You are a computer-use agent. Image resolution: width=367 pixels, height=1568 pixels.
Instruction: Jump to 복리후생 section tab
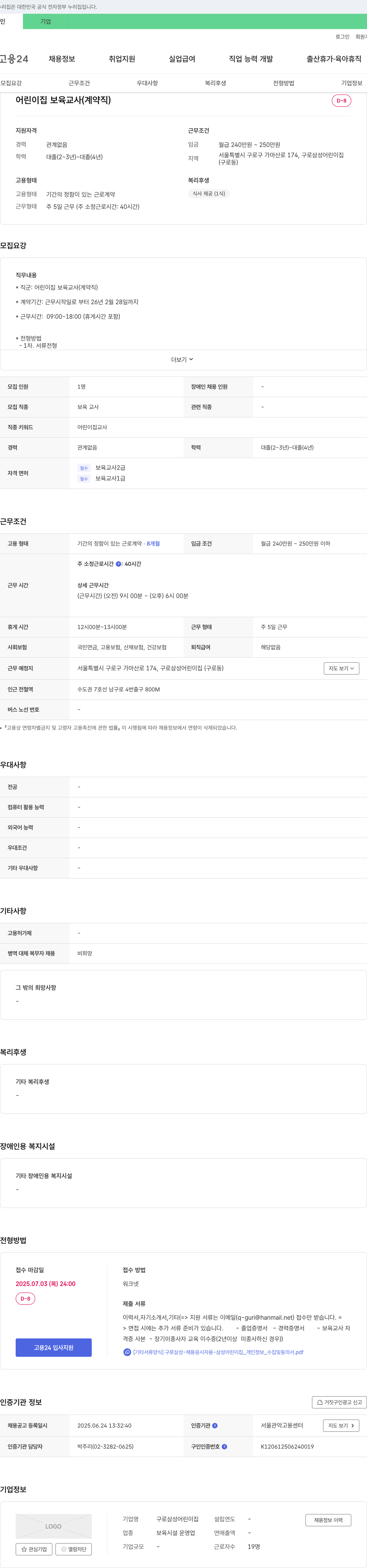click(x=216, y=83)
